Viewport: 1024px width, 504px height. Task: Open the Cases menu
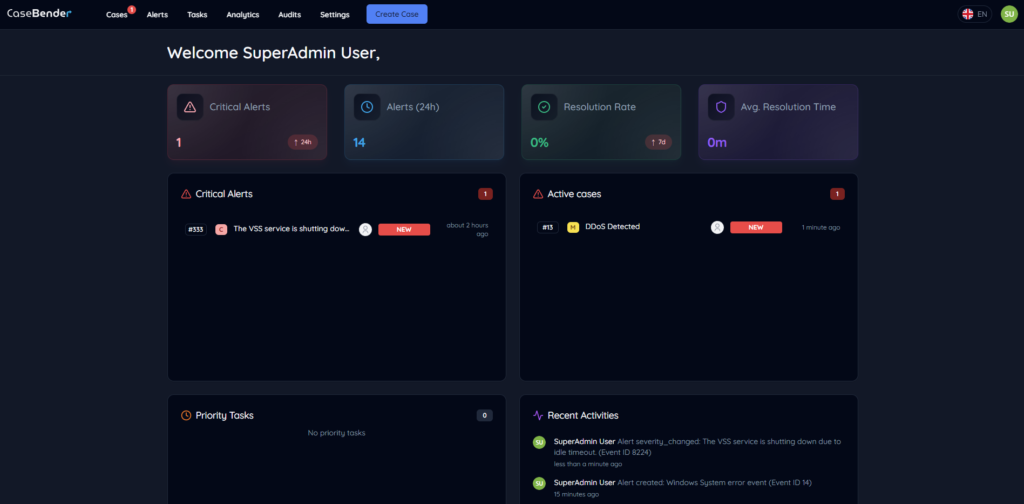[117, 15]
